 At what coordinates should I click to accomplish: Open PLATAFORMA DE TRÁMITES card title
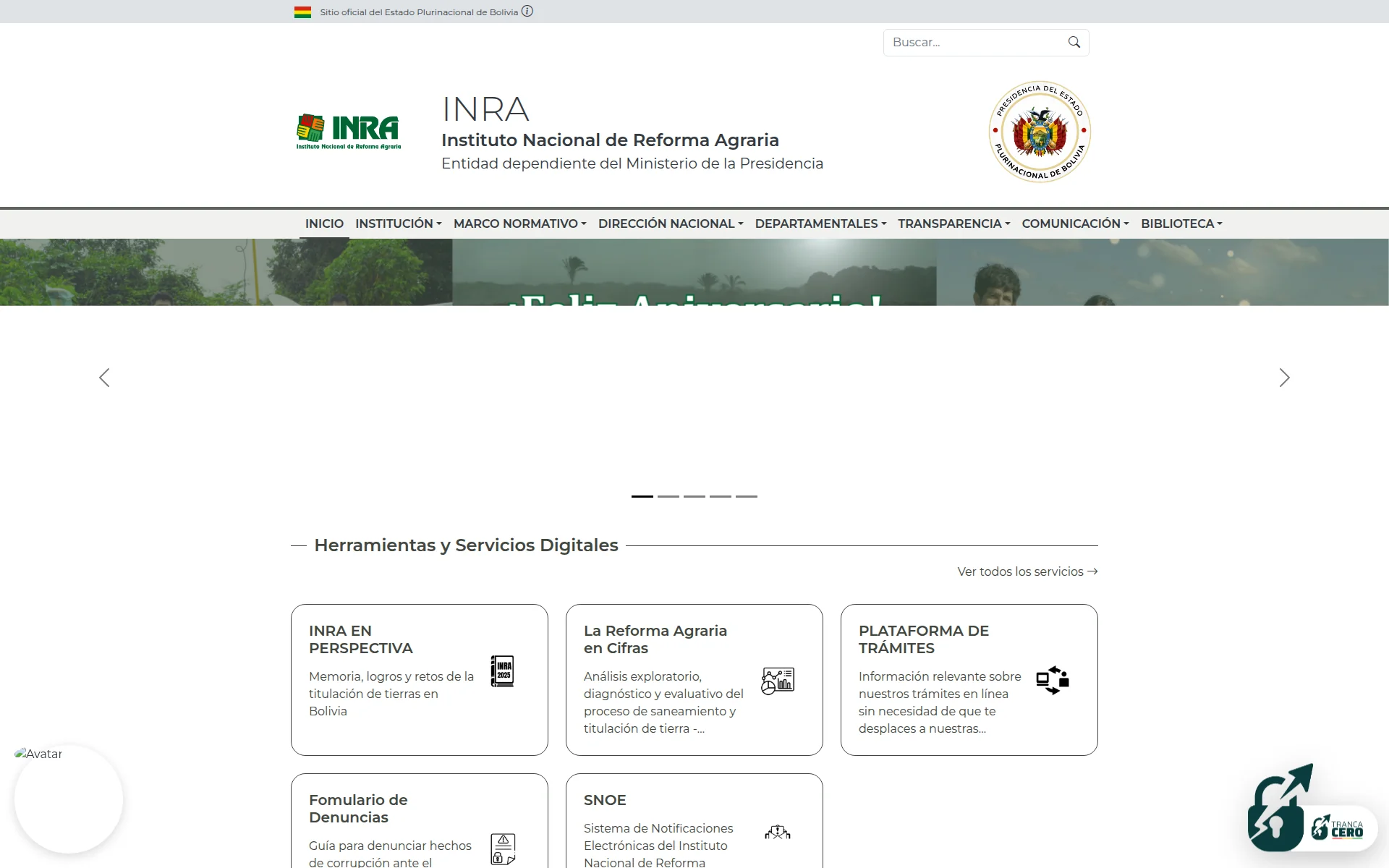[923, 639]
